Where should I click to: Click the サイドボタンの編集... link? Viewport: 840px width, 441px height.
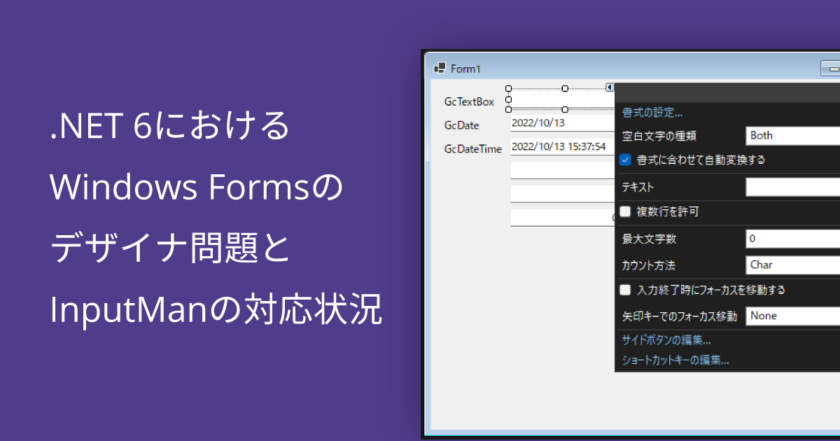pyautogui.click(x=673, y=341)
